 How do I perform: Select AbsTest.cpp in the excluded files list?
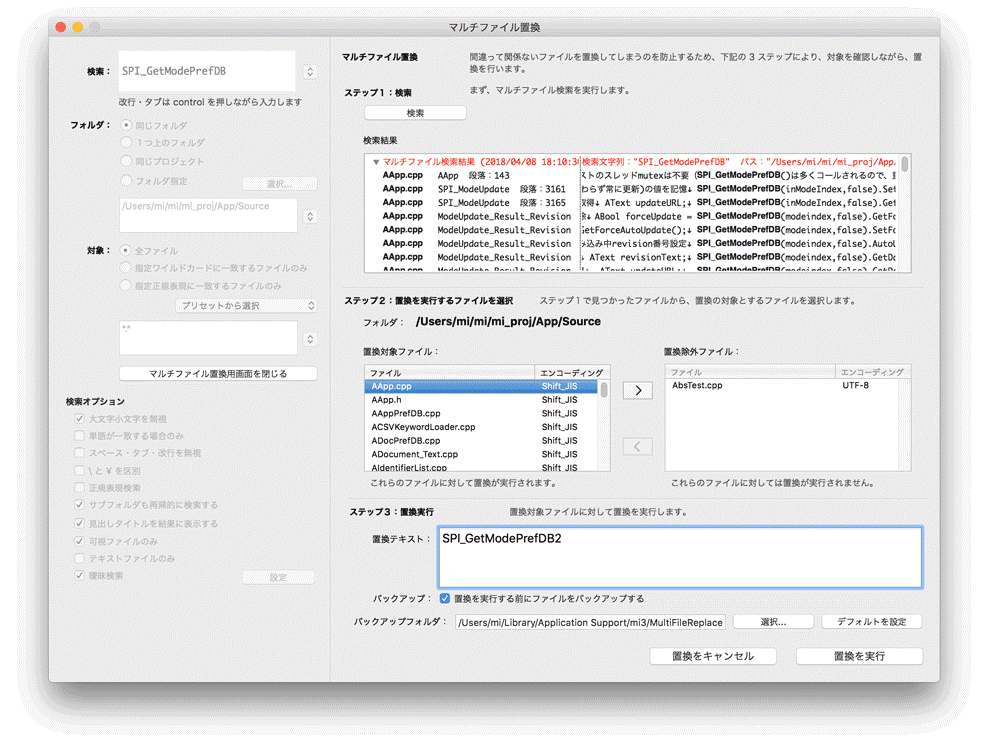[x=782, y=386]
